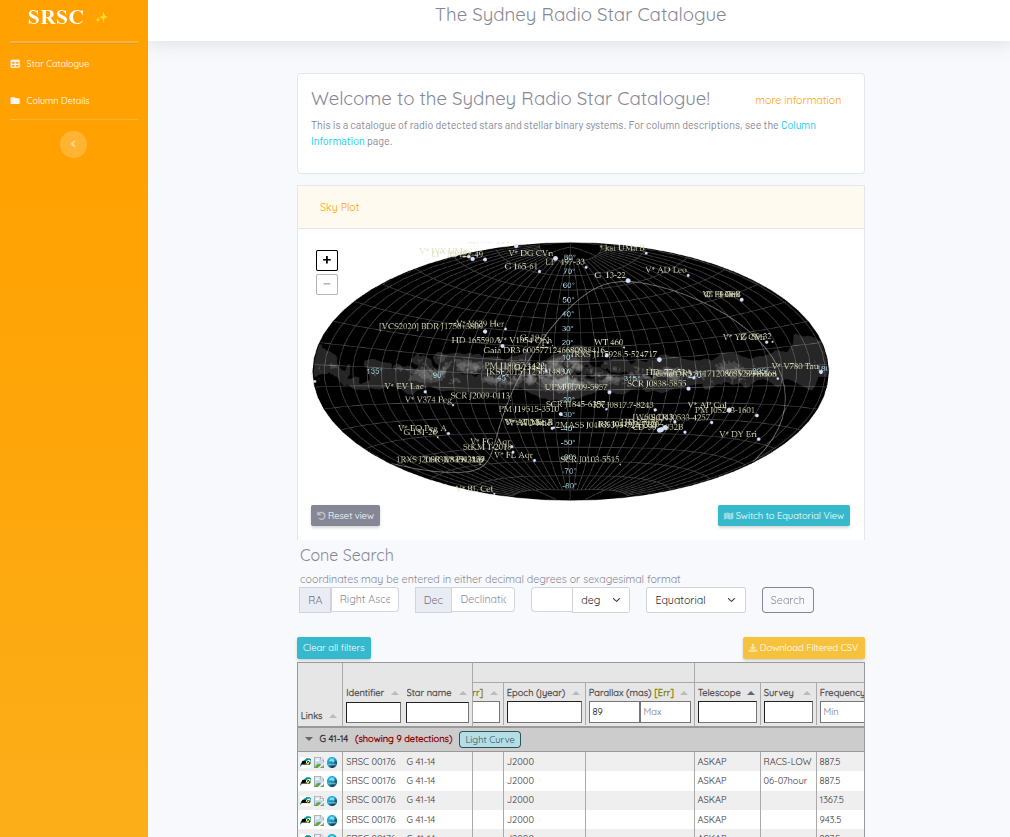Click blue globe icon in 1367.5 row
The width and height of the screenshot is (1010, 837).
pos(332,801)
